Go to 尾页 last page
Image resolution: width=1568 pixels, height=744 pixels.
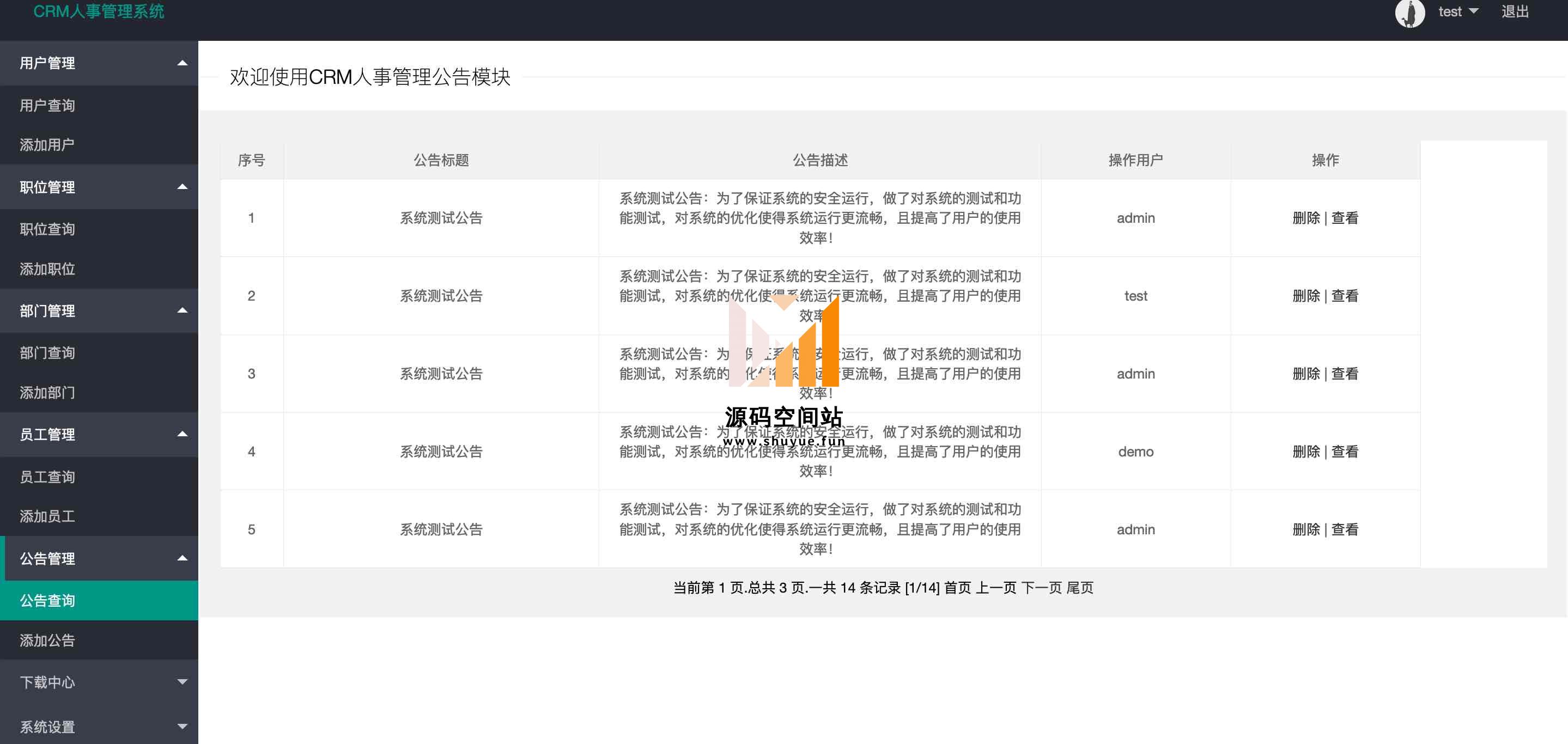pos(1080,588)
